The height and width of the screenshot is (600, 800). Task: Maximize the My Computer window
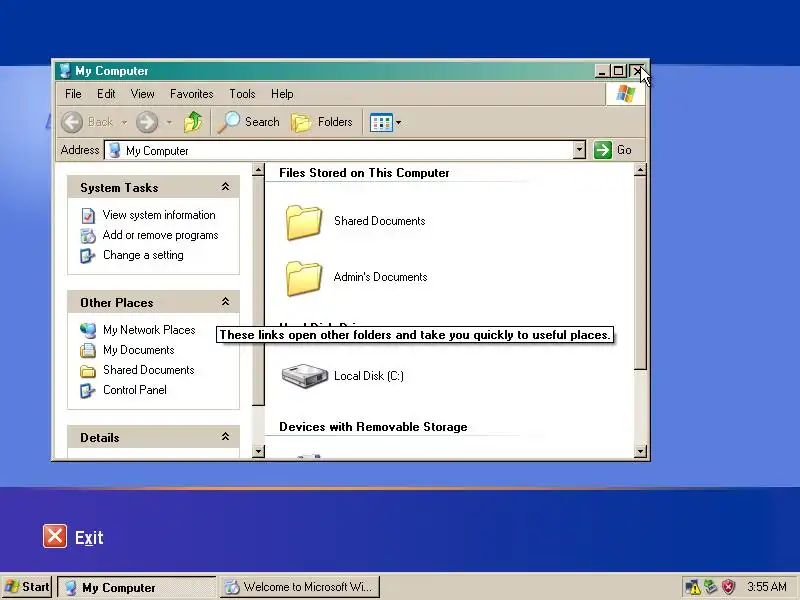click(x=618, y=71)
